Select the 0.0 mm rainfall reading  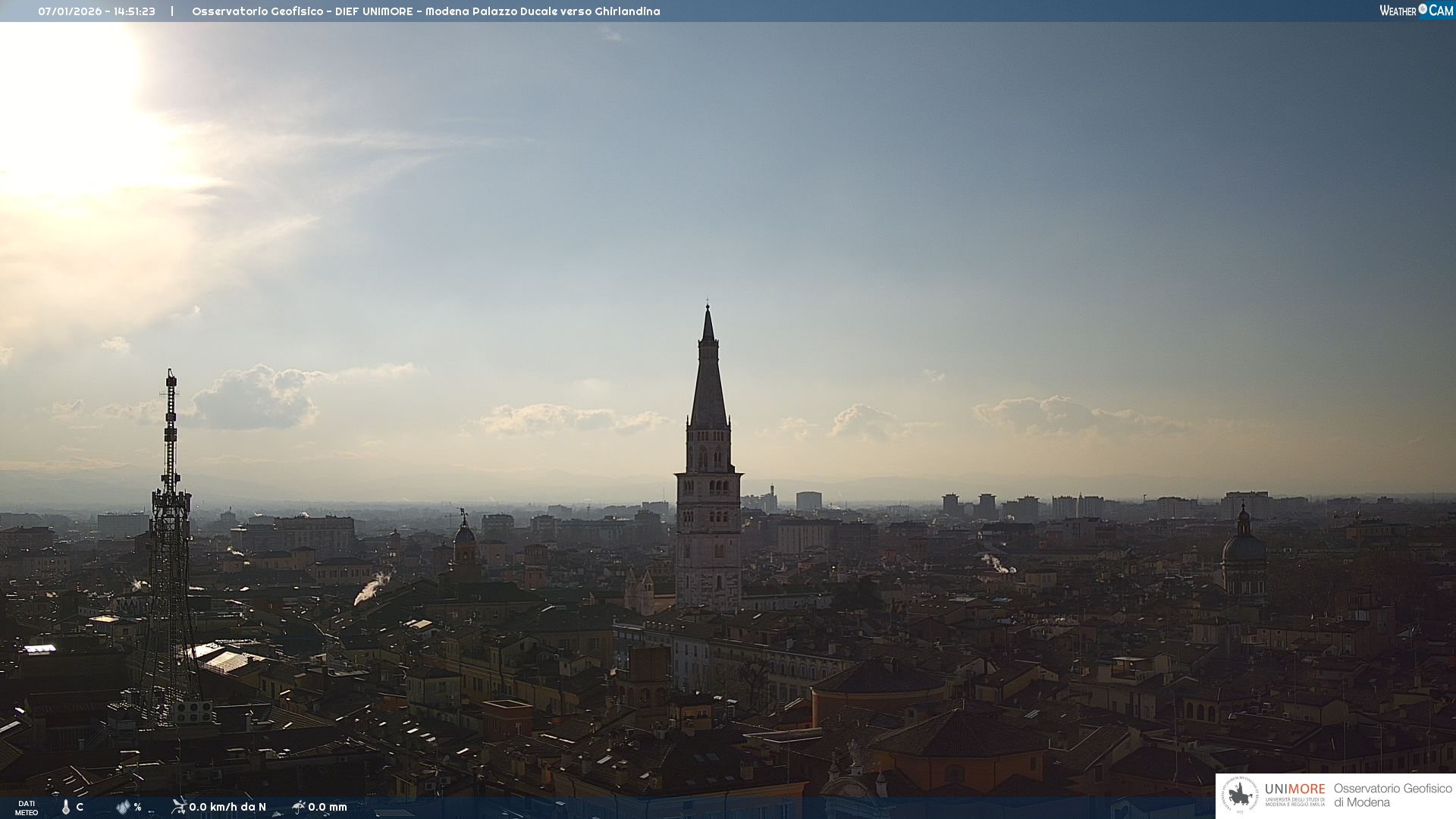[x=328, y=807]
